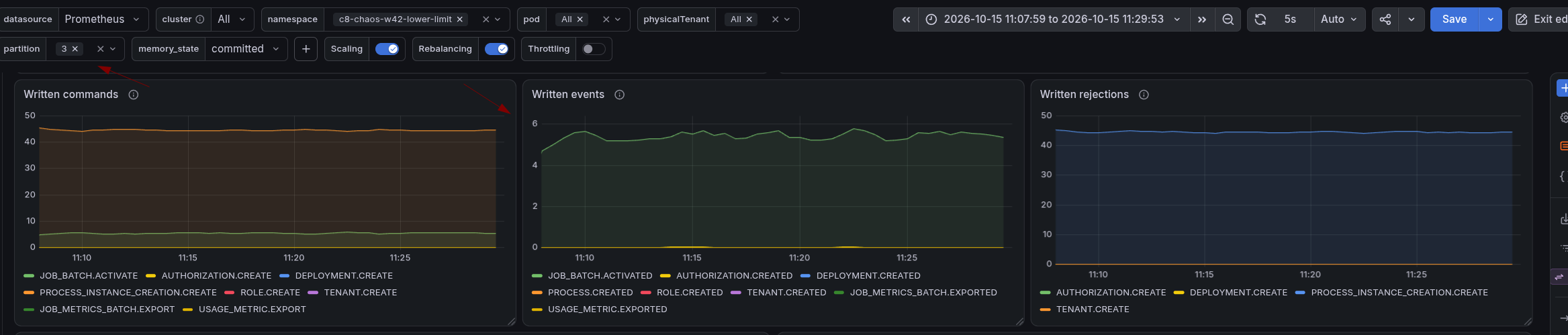Open info tooltip for Written rejections
Screen dimensions: 1568x335
pyautogui.click(x=1144, y=95)
